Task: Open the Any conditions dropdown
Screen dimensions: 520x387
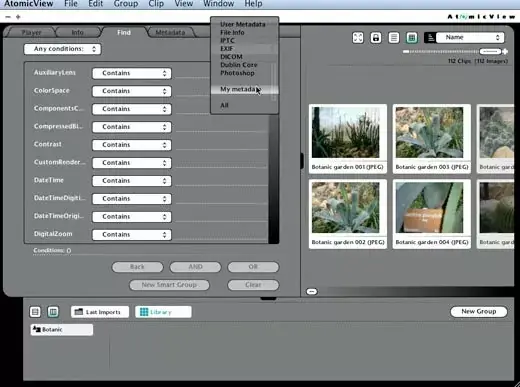Action: [x=62, y=49]
